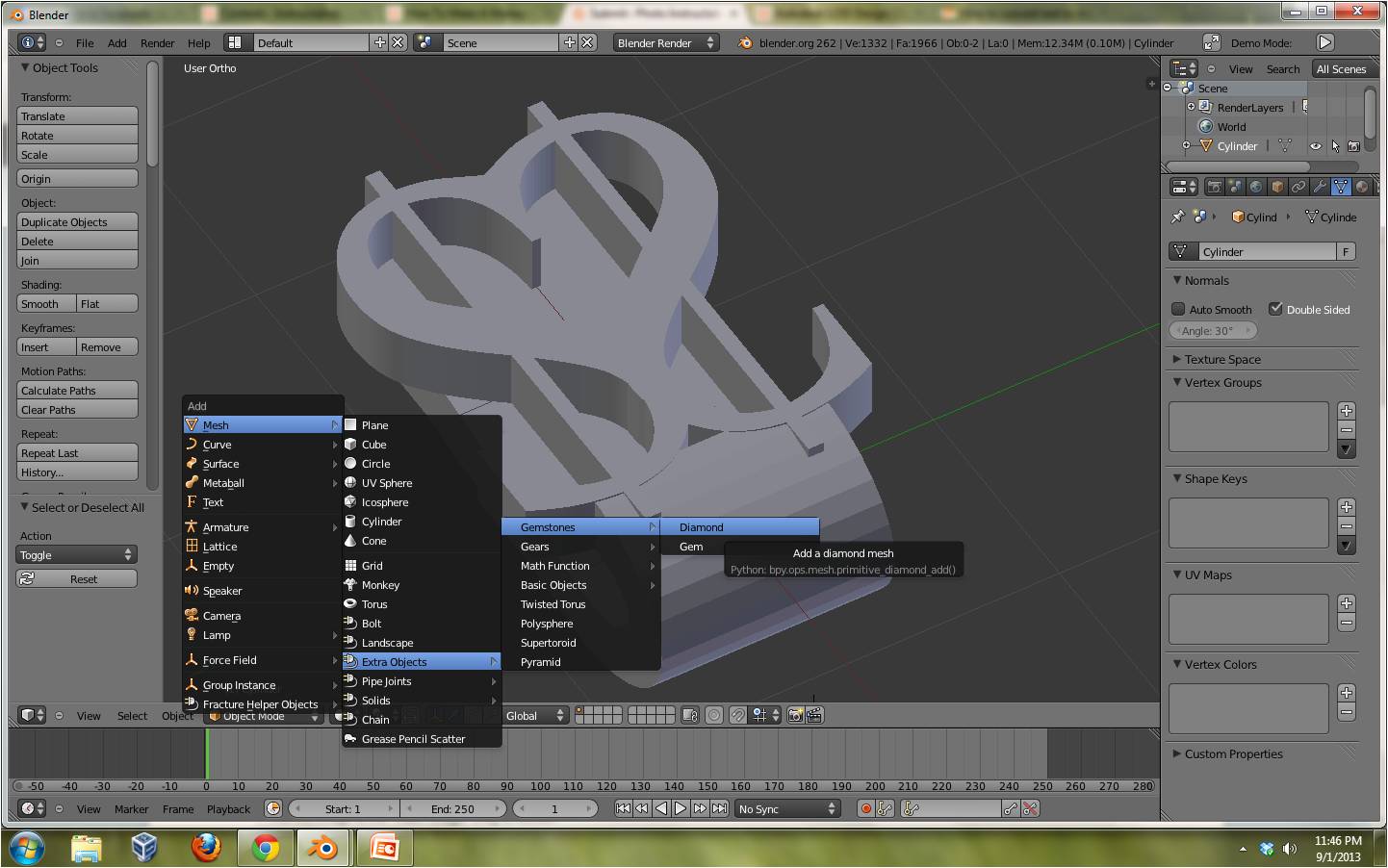Viewport: 1388px width, 868px height.
Task: Play the animation forward
Action: coord(681,808)
